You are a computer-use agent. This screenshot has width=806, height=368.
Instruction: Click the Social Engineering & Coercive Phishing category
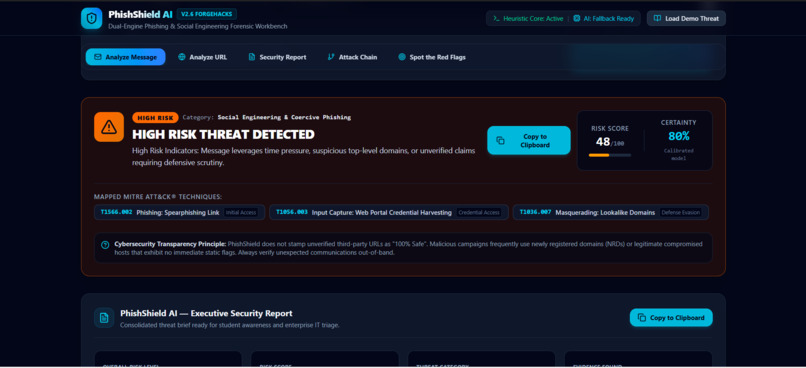(x=284, y=118)
